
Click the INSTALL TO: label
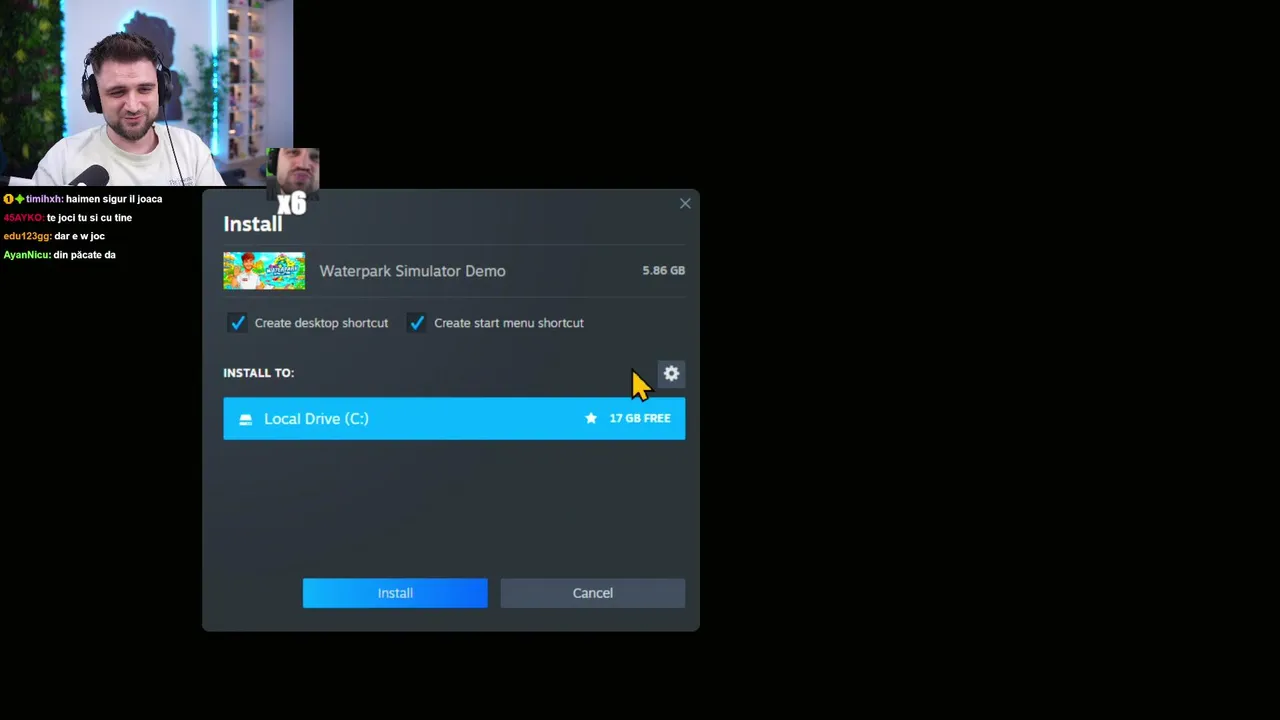click(x=258, y=372)
